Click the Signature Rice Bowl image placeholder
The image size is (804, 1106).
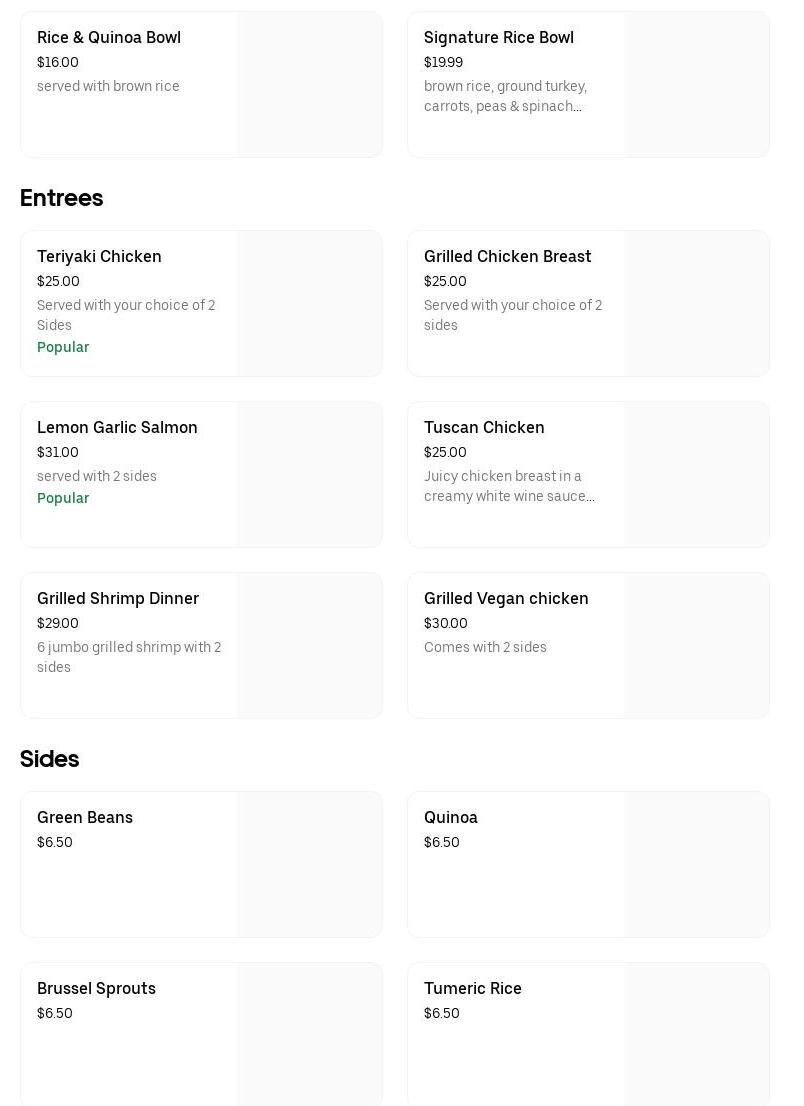coord(696,85)
